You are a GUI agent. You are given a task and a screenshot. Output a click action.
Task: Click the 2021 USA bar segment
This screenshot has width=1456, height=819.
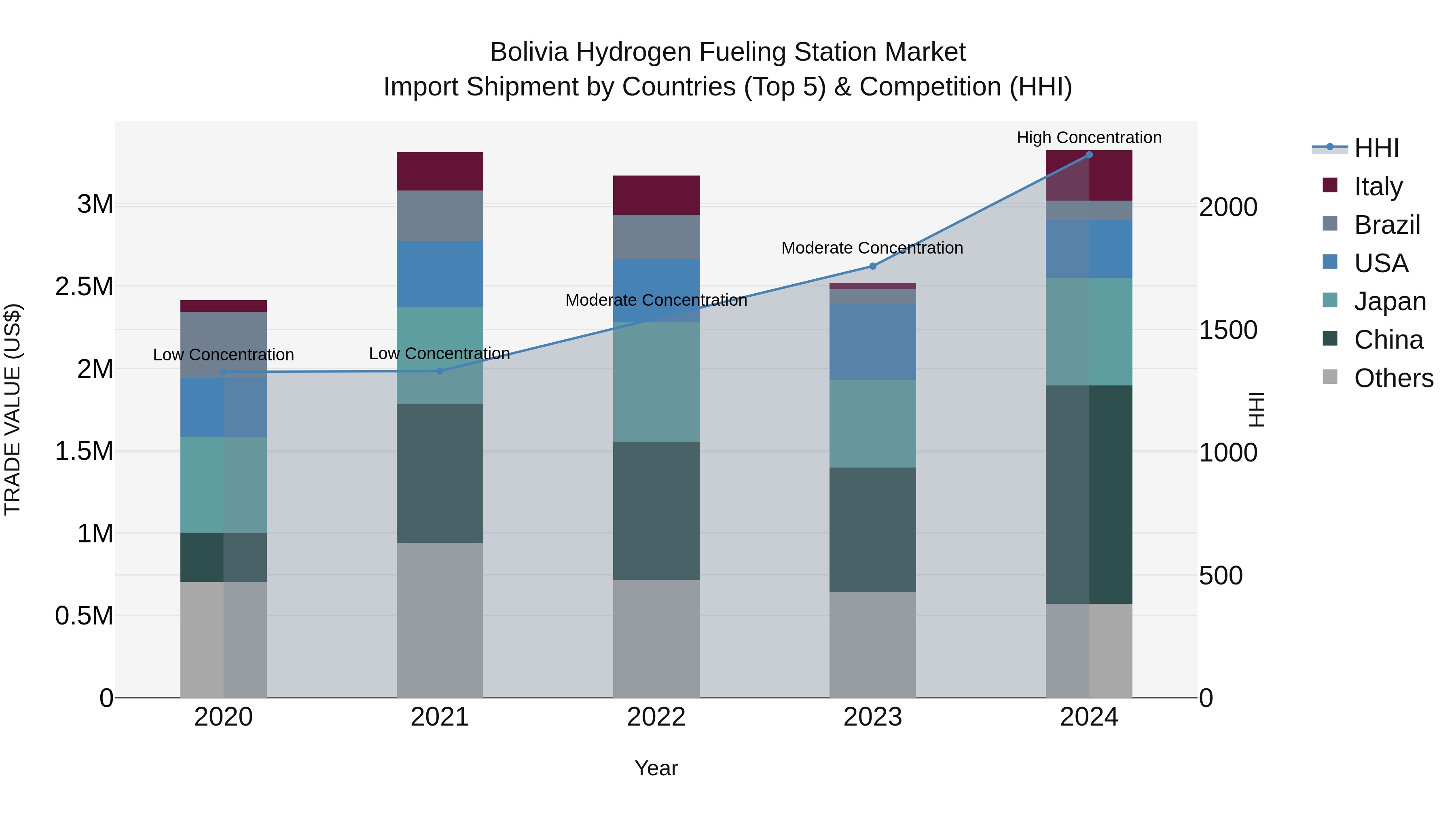pos(440,275)
